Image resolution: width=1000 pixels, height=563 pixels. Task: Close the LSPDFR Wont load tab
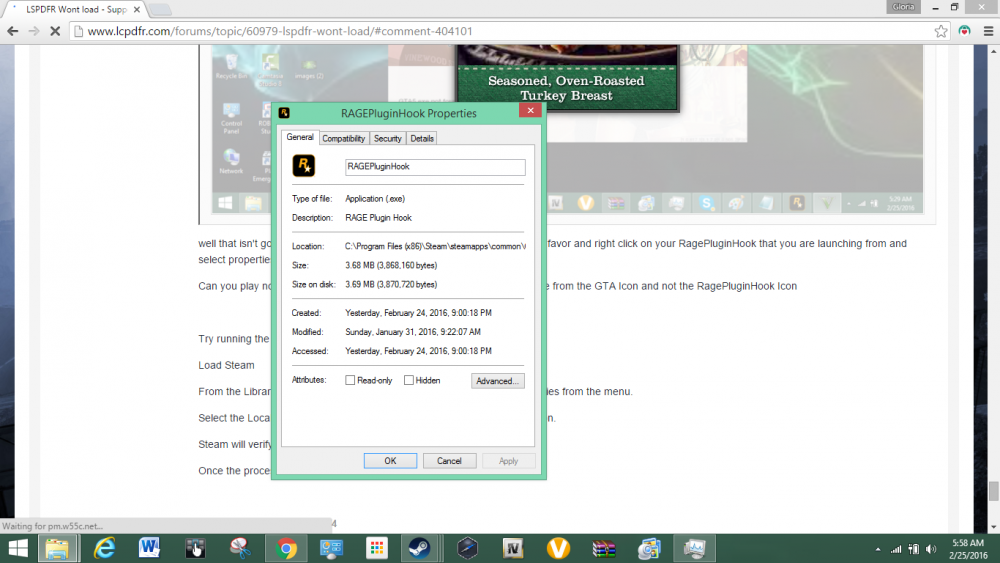[136, 10]
